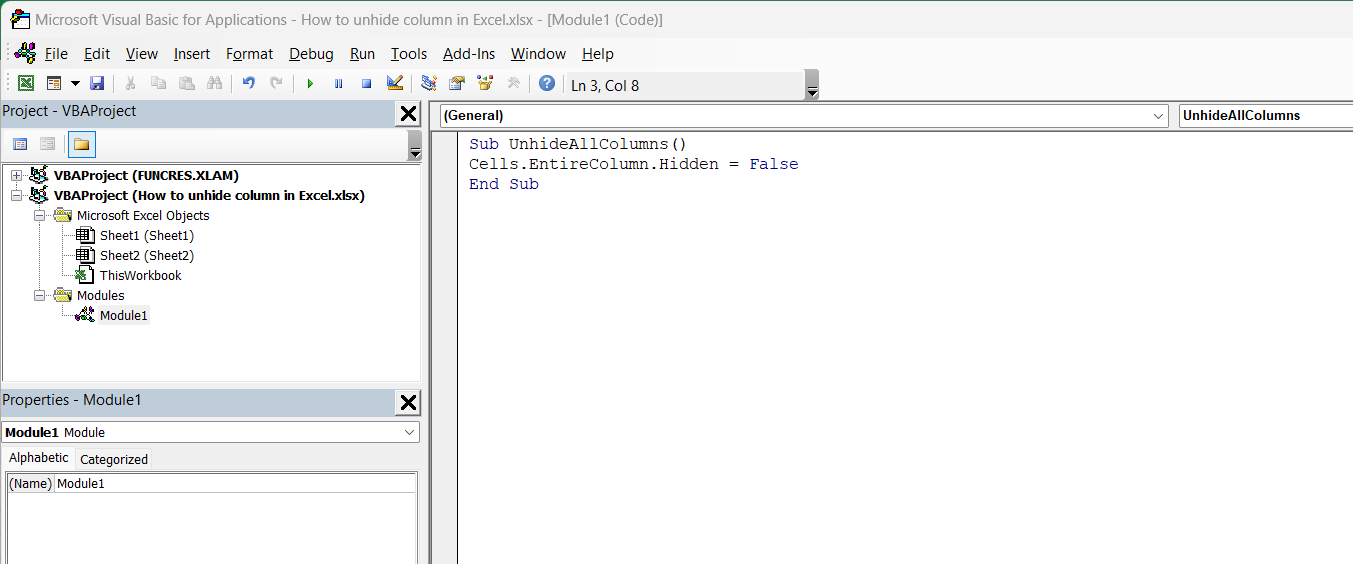Click Cells.EntireColumn.Hidden = False code line

click(x=634, y=164)
